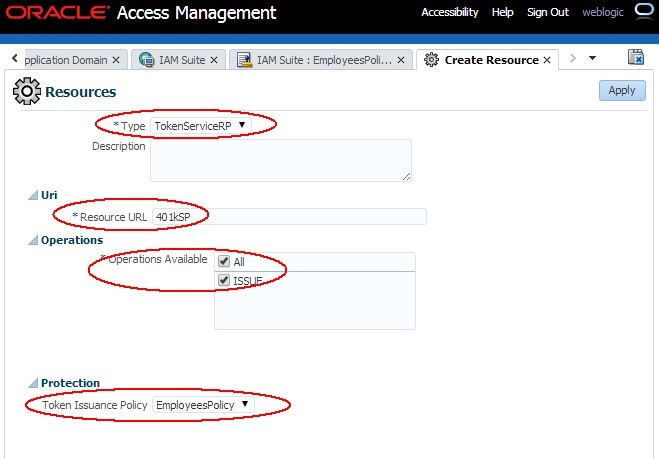The height and width of the screenshot is (459, 659).
Task: Click the Resource URL input field
Action: point(289,217)
